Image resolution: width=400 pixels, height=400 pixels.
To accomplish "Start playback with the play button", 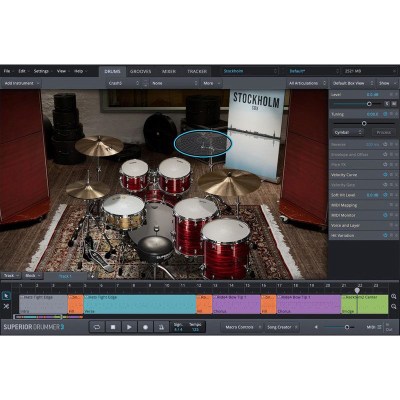I will pos(129,327).
